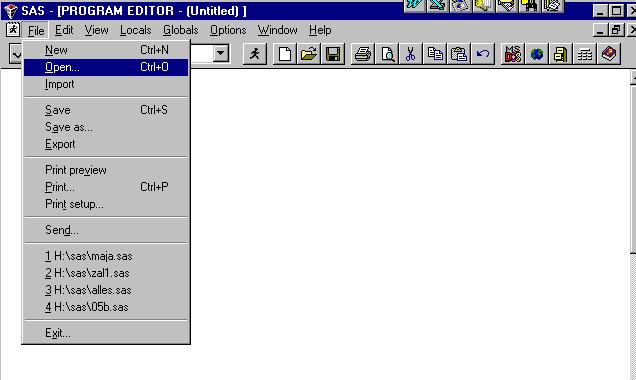Click the yellow file cabinet toolbar icon
This screenshot has width=636, height=380.
pyautogui.click(x=561, y=54)
